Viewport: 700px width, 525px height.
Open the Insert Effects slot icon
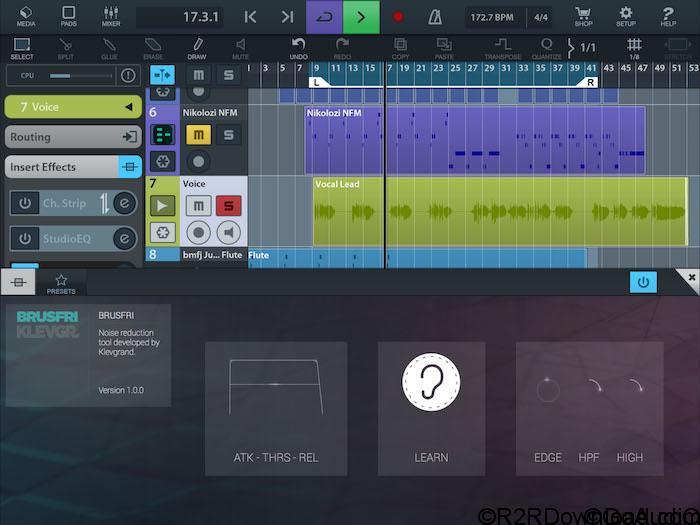click(x=130, y=167)
